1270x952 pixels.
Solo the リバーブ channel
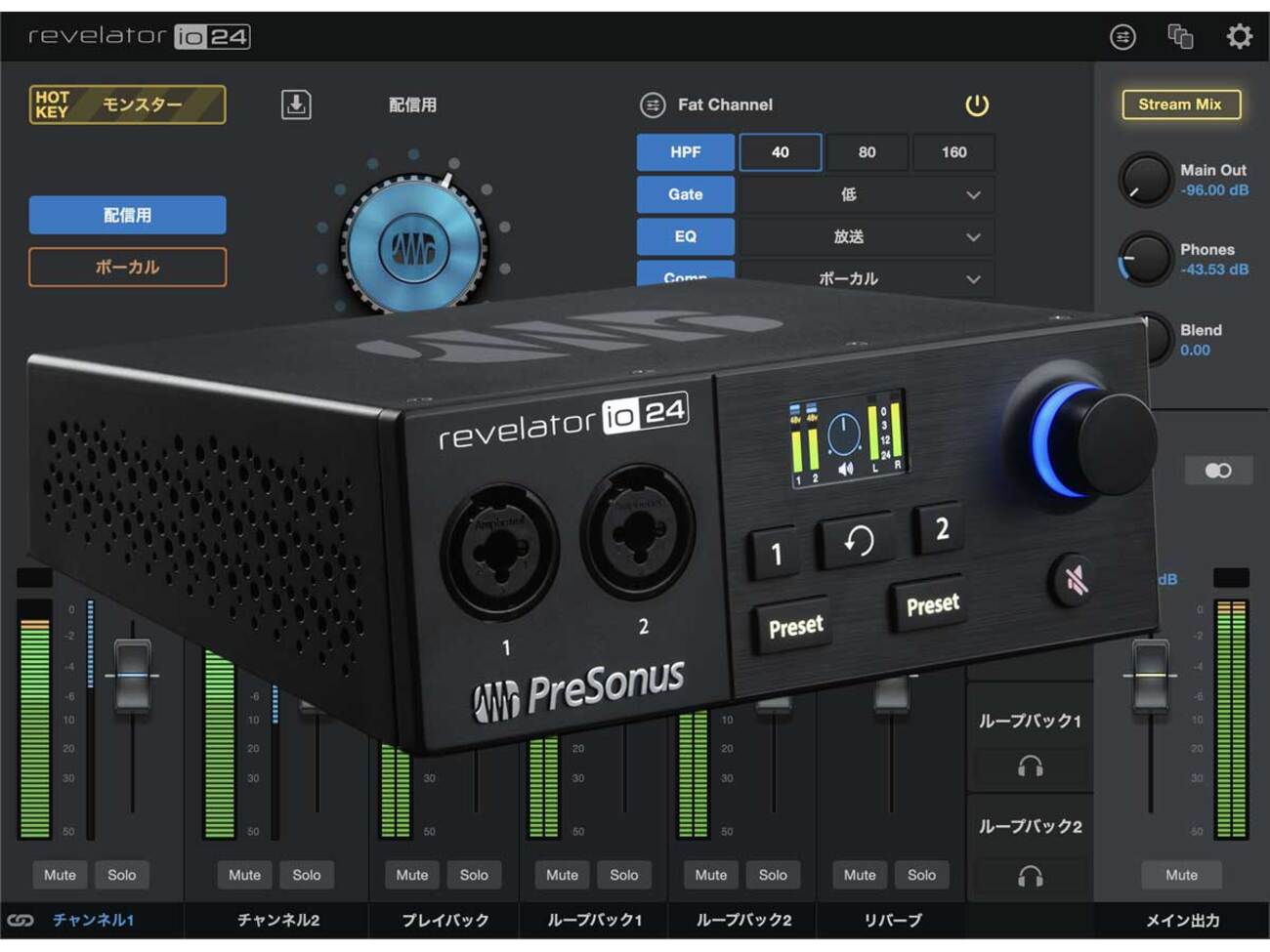[921, 875]
